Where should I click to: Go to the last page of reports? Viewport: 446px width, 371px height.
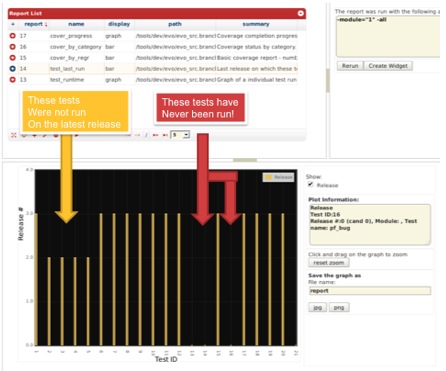click(x=165, y=135)
